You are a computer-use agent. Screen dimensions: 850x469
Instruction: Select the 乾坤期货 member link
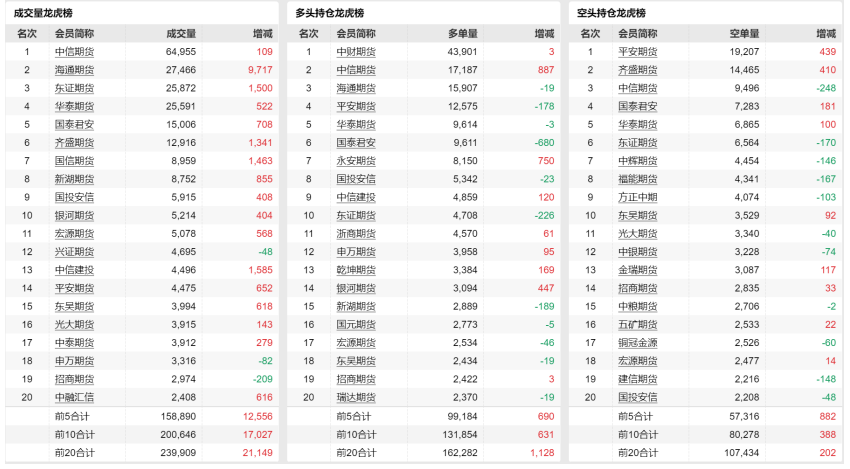point(356,270)
